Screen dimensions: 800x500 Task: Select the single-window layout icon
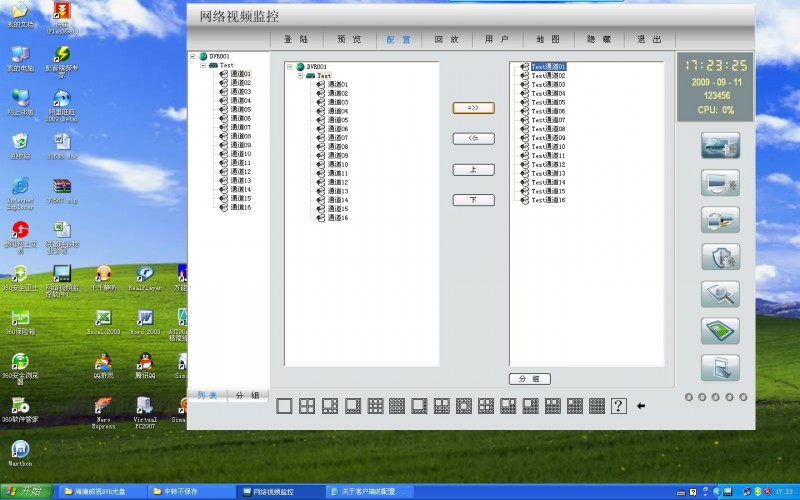click(284, 406)
